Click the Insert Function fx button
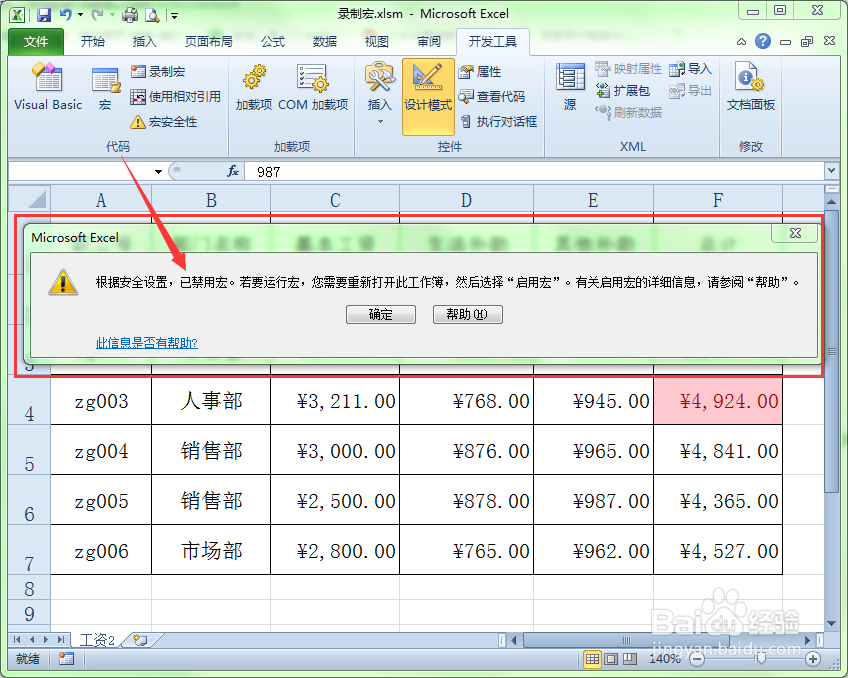The image size is (848, 678). (x=233, y=171)
